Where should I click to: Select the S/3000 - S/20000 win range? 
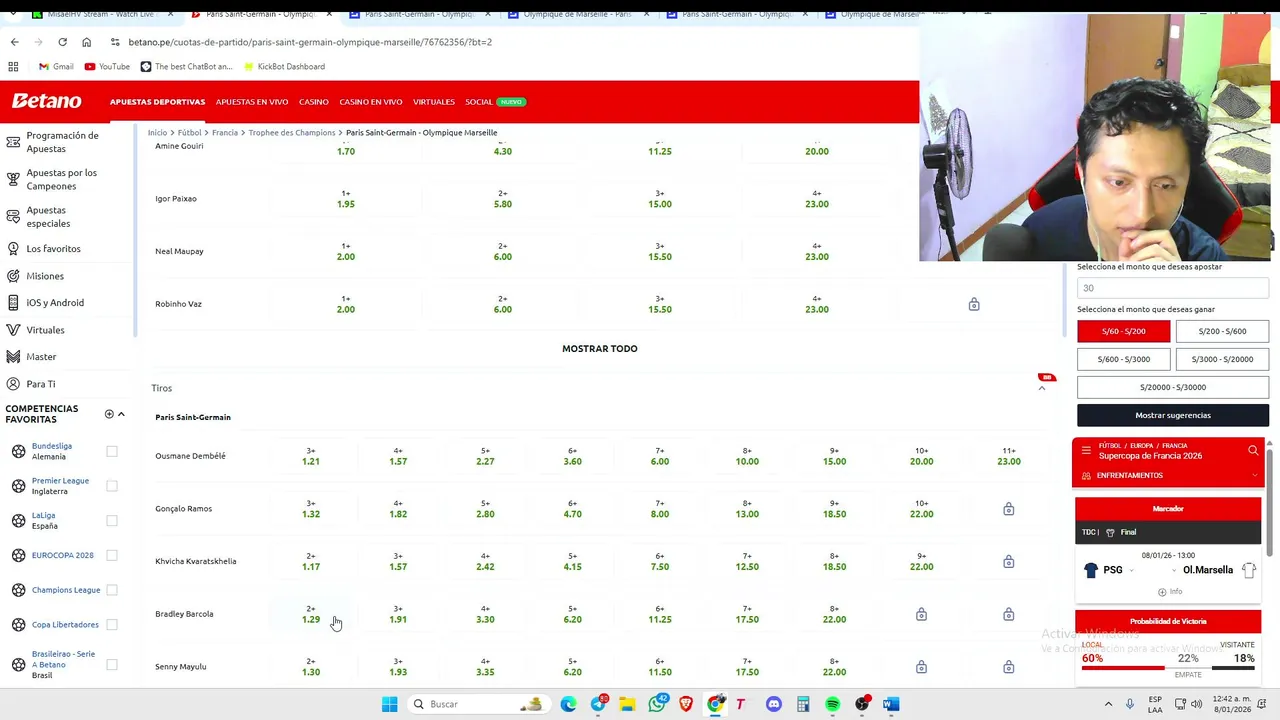[1222, 359]
